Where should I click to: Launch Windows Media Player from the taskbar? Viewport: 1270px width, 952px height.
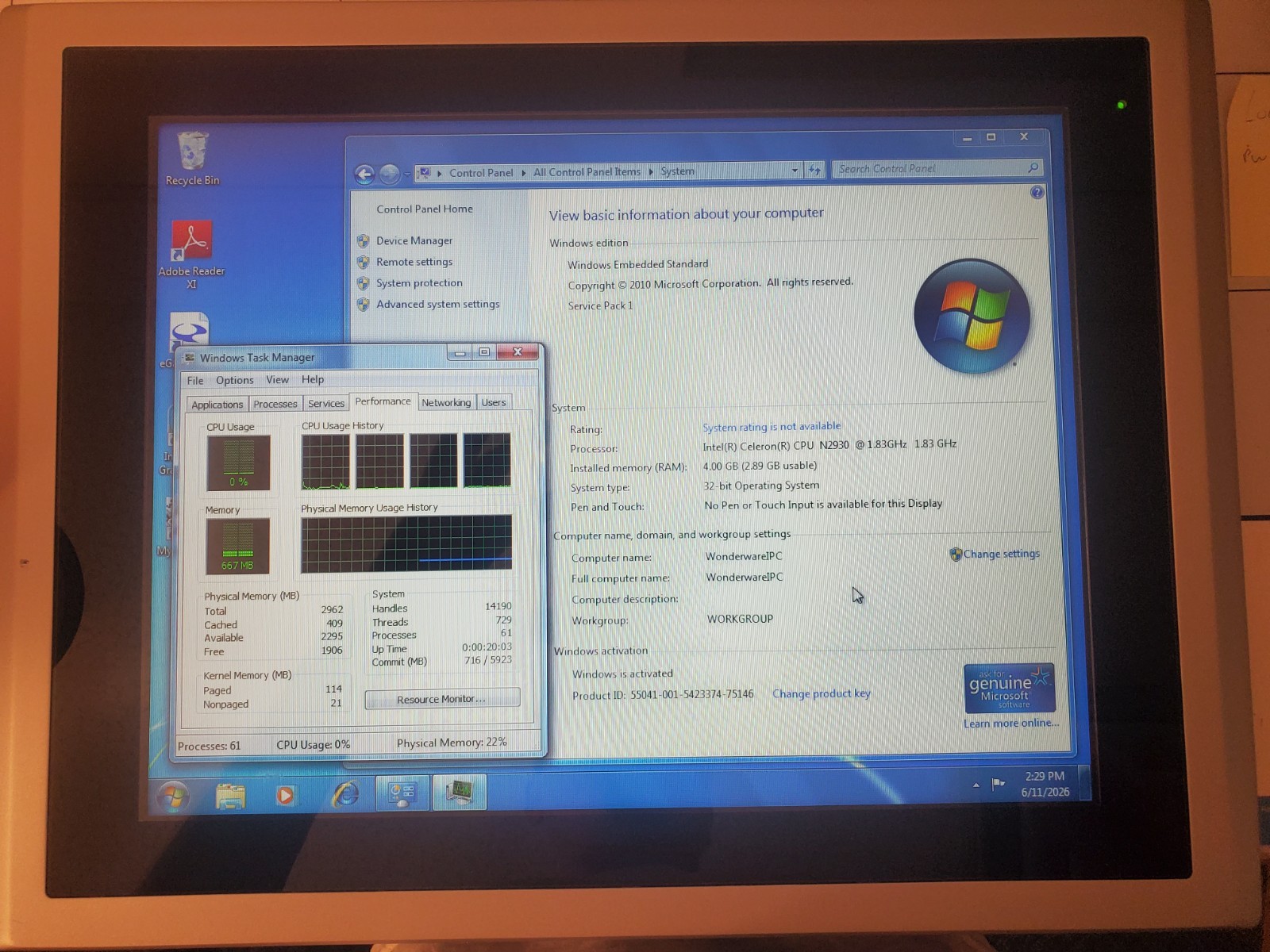286,795
